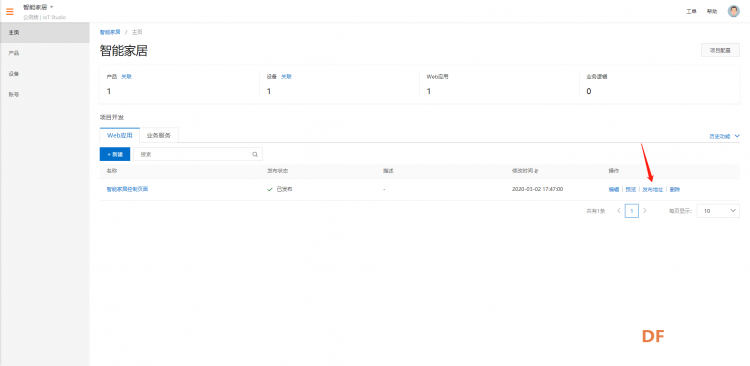Open the 智能家居控制页面 link

click(x=127, y=189)
